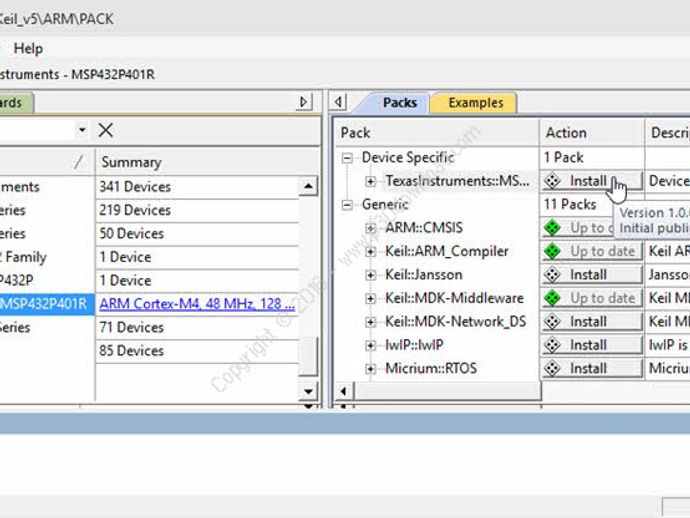Screen dimensions: 690x518
Task: Expand the Micrium::RTOS pack
Action: coord(371,368)
